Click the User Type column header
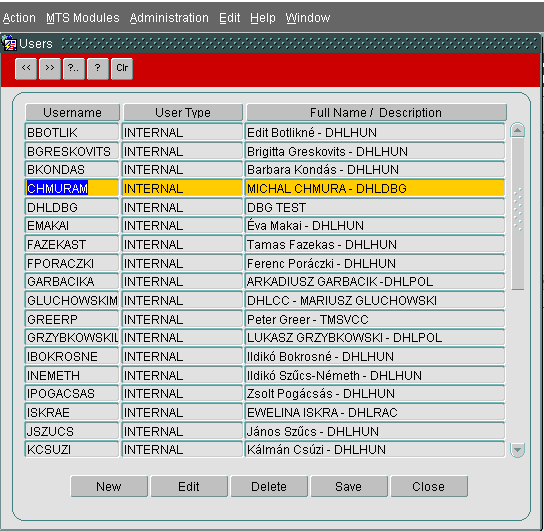This screenshot has width=544, height=531. 183,112
